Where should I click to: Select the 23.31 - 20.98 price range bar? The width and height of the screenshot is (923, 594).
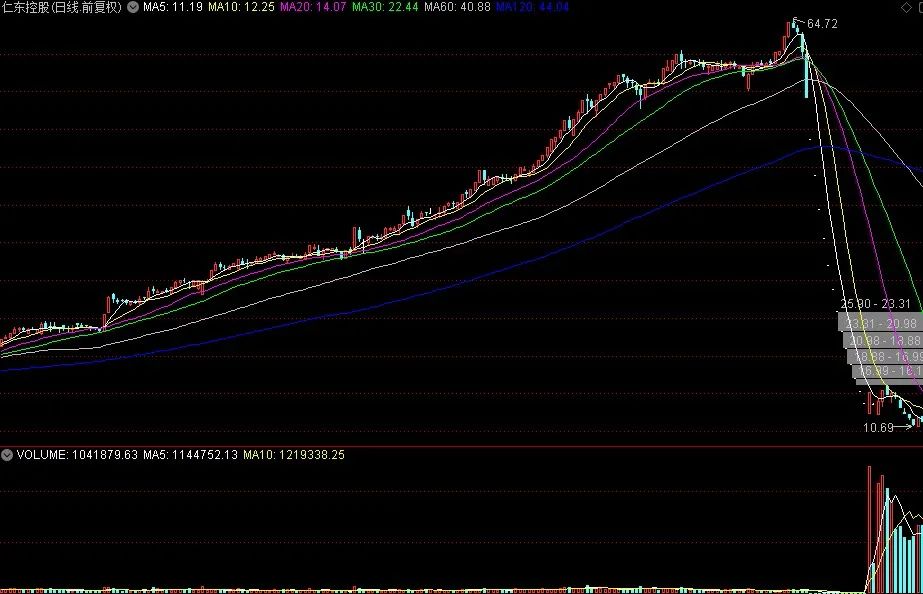coord(881,323)
